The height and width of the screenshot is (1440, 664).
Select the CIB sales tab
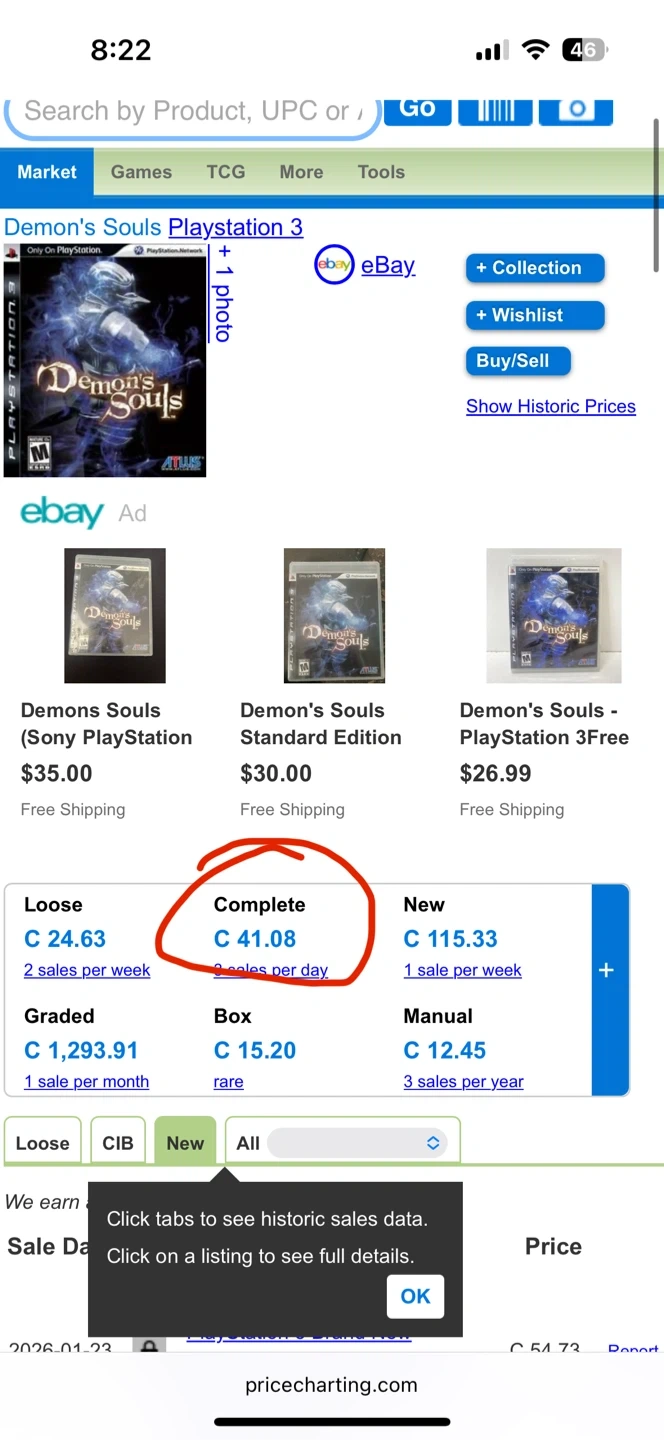coord(118,1143)
